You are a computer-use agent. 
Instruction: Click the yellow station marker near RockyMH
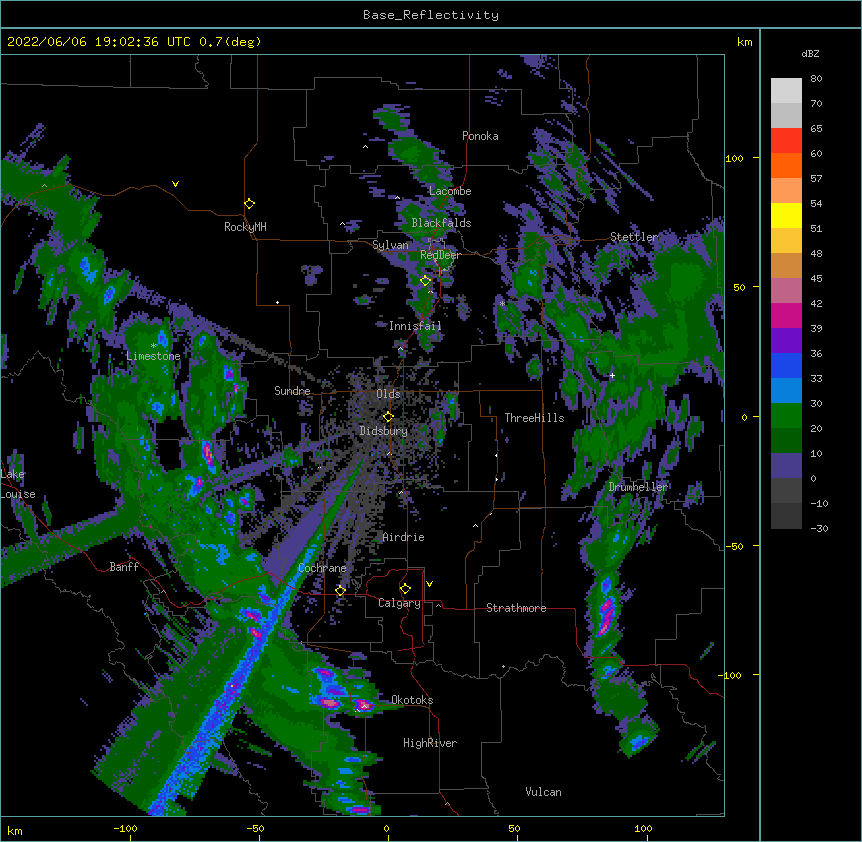tap(249, 203)
